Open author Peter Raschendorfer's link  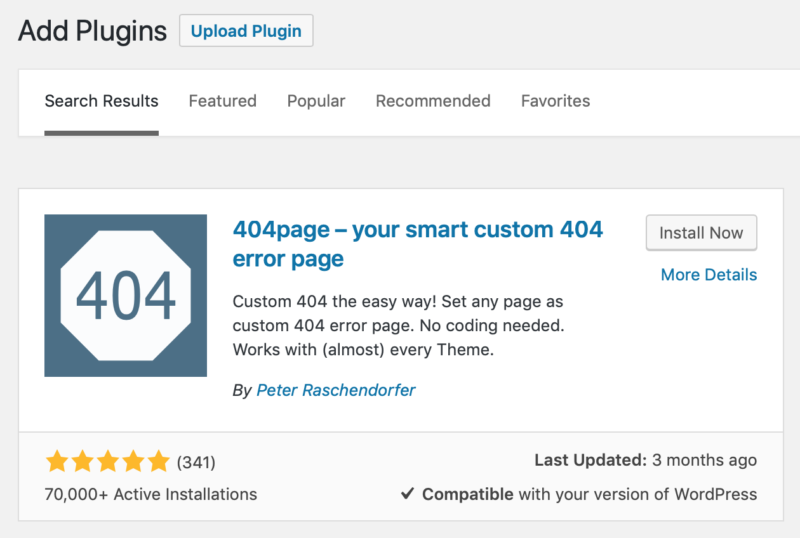tap(336, 390)
